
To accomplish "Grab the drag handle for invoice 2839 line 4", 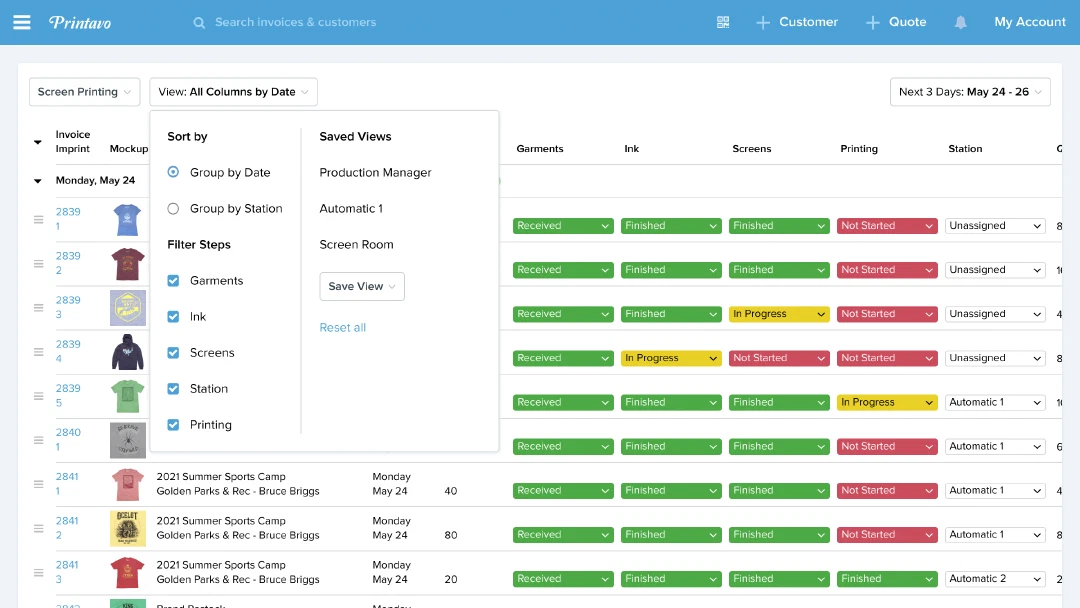I will [x=39, y=352].
